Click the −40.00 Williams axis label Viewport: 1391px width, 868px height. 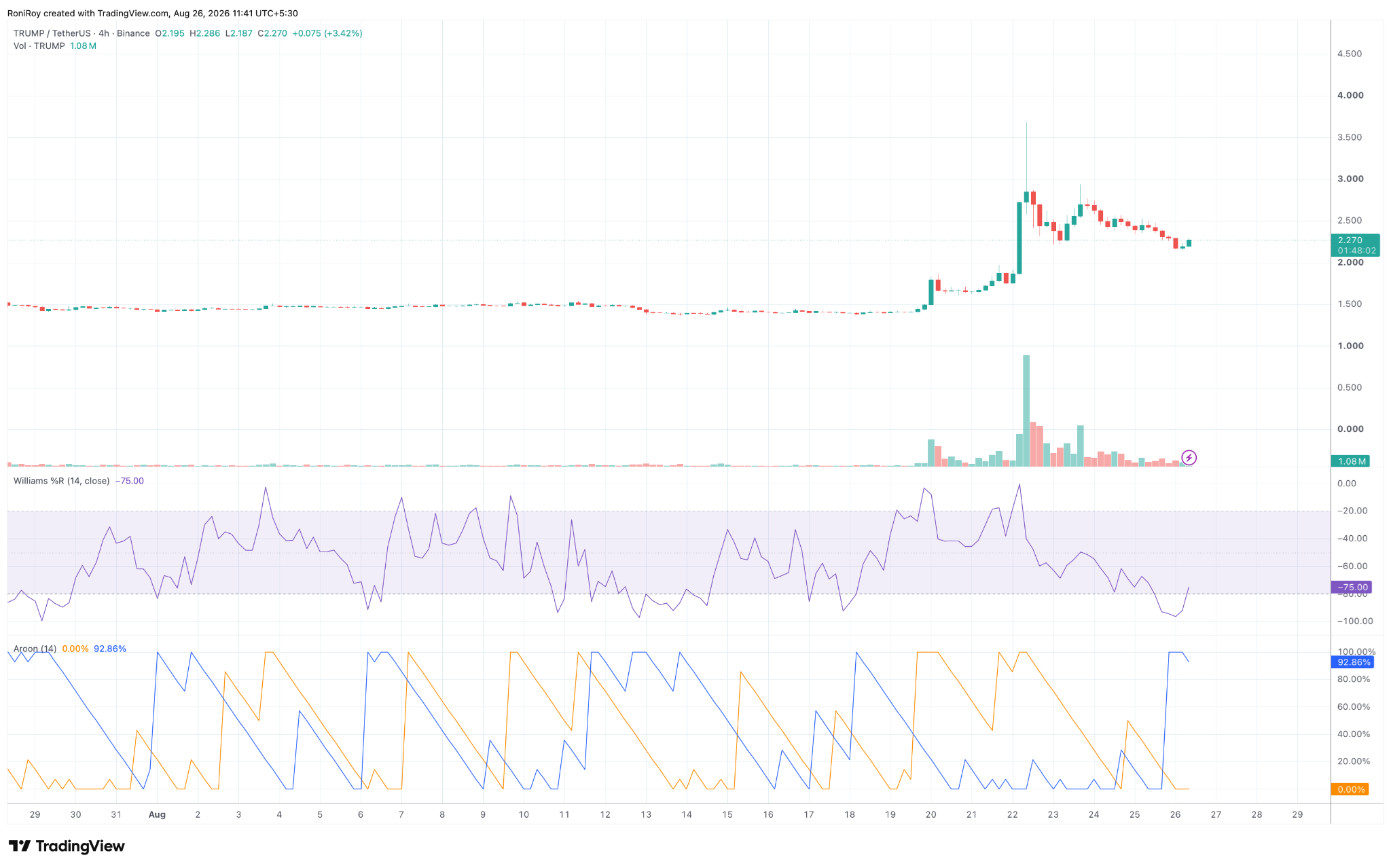coord(1352,539)
